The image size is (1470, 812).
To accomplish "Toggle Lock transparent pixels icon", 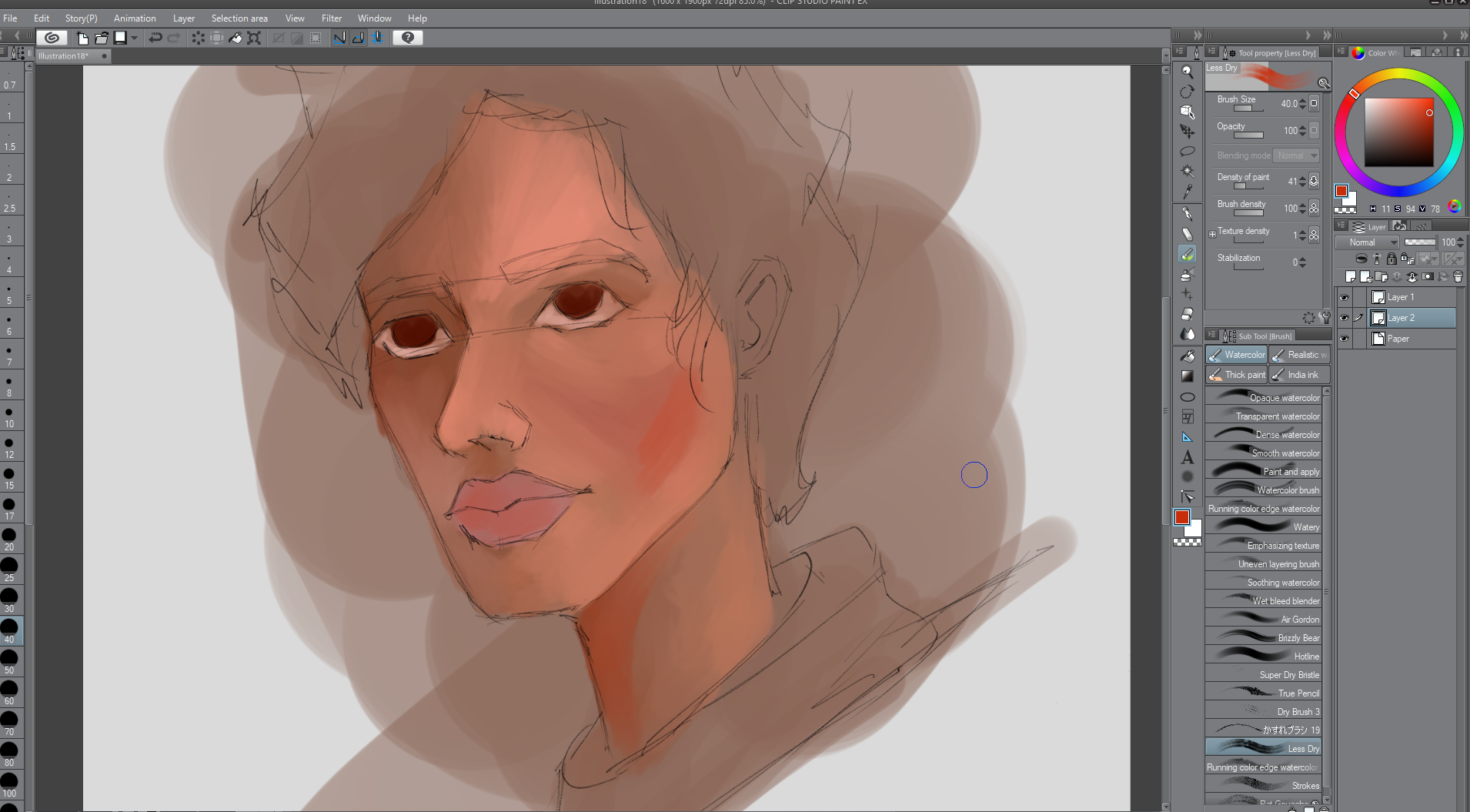I will (1407, 259).
